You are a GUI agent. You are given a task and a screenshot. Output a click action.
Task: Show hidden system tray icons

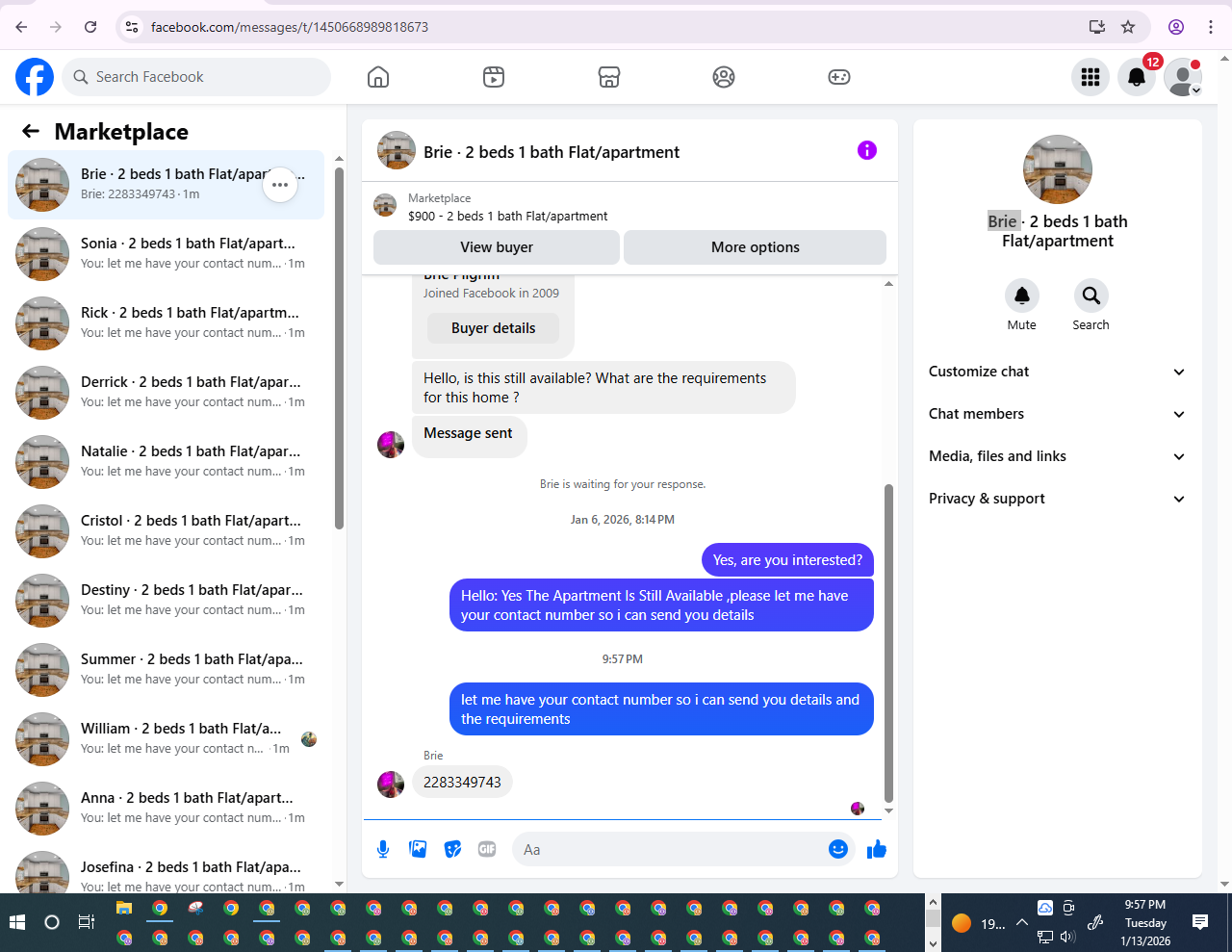coord(1022,922)
